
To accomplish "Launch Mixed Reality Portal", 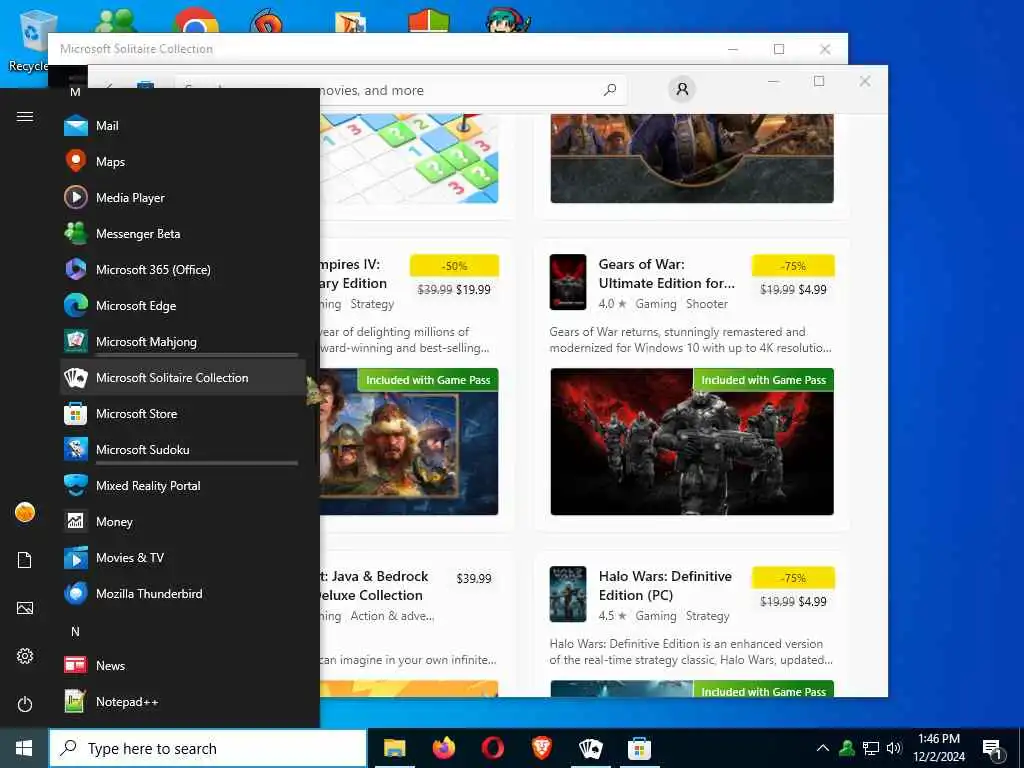I will [183, 485].
